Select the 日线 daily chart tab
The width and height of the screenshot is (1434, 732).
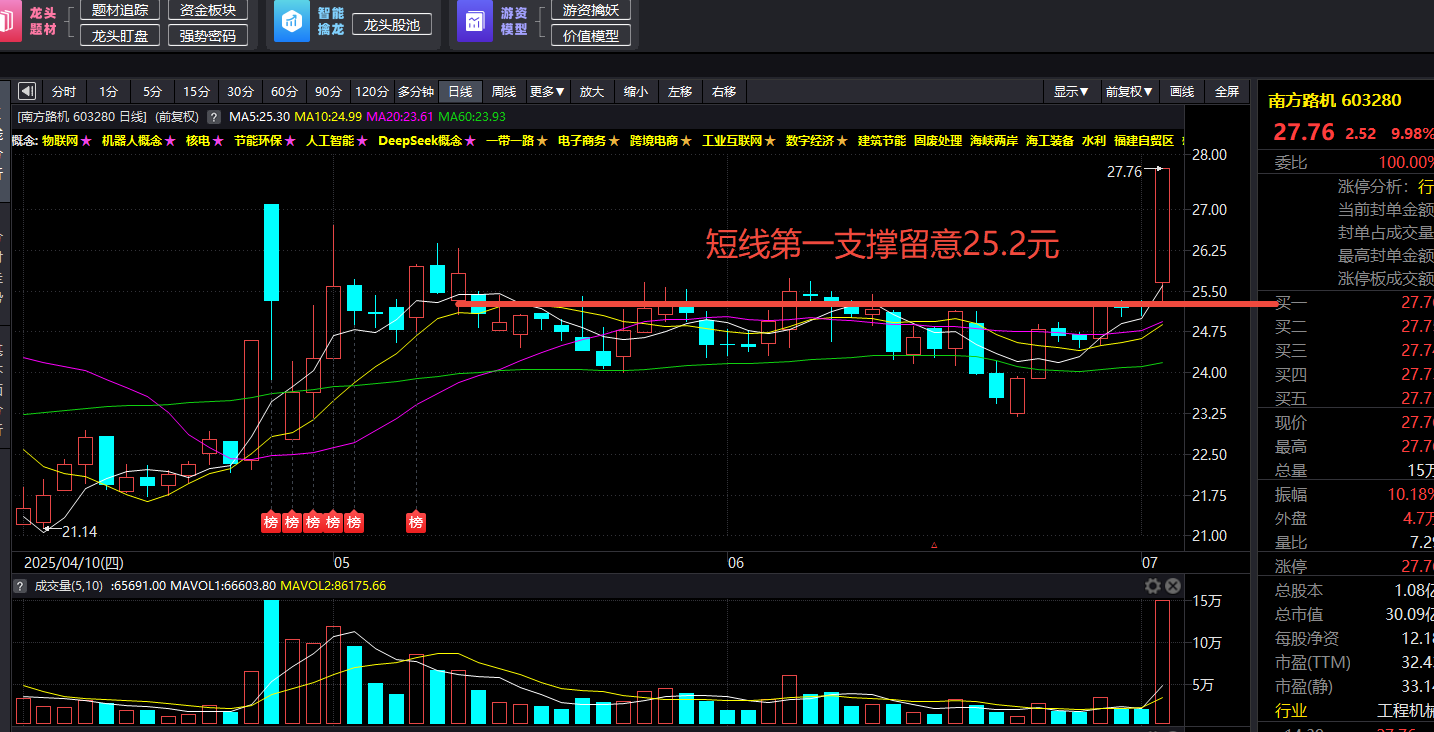point(460,92)
